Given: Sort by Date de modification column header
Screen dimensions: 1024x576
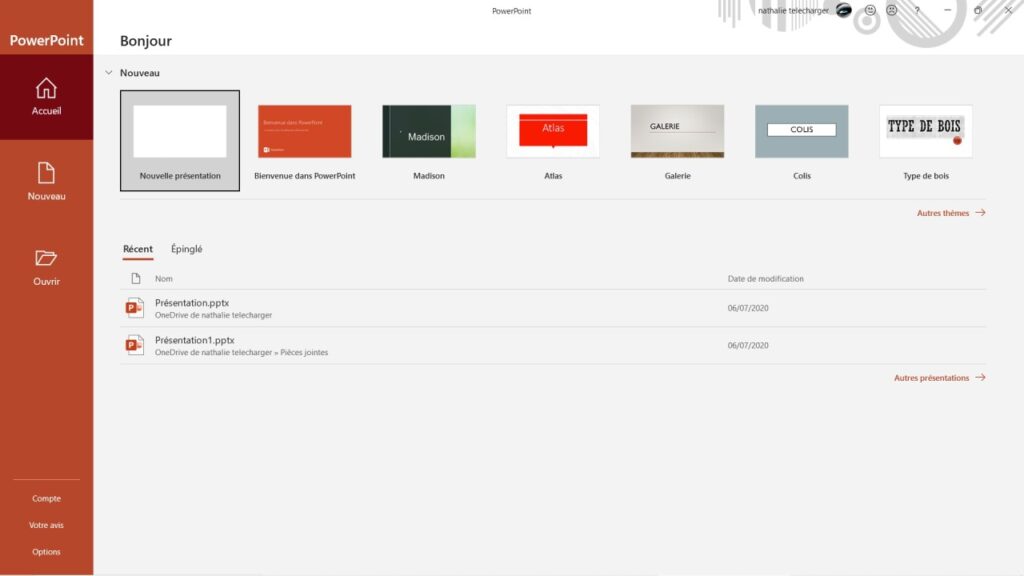Looking at the screenshot, I should point(765,278).
